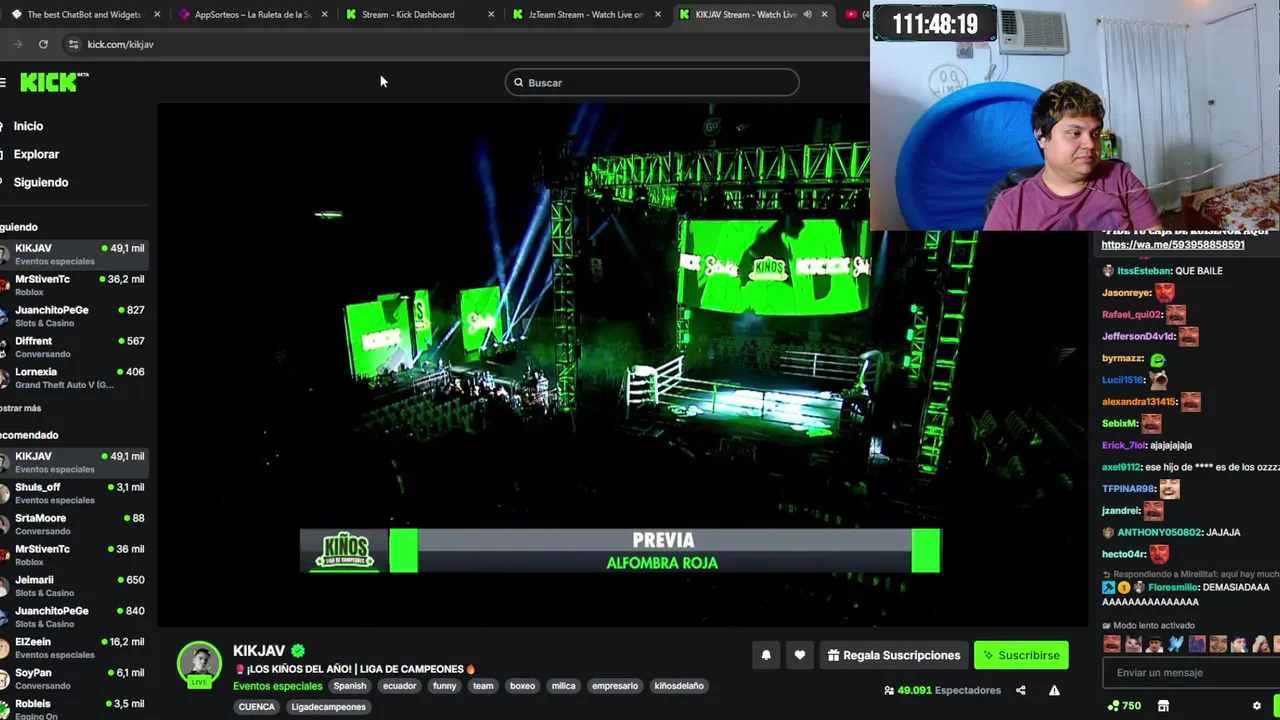Switch to Stream - Kick Dashboard tab
This screenshot has height=720, width=1280.
tap(420, 14)
